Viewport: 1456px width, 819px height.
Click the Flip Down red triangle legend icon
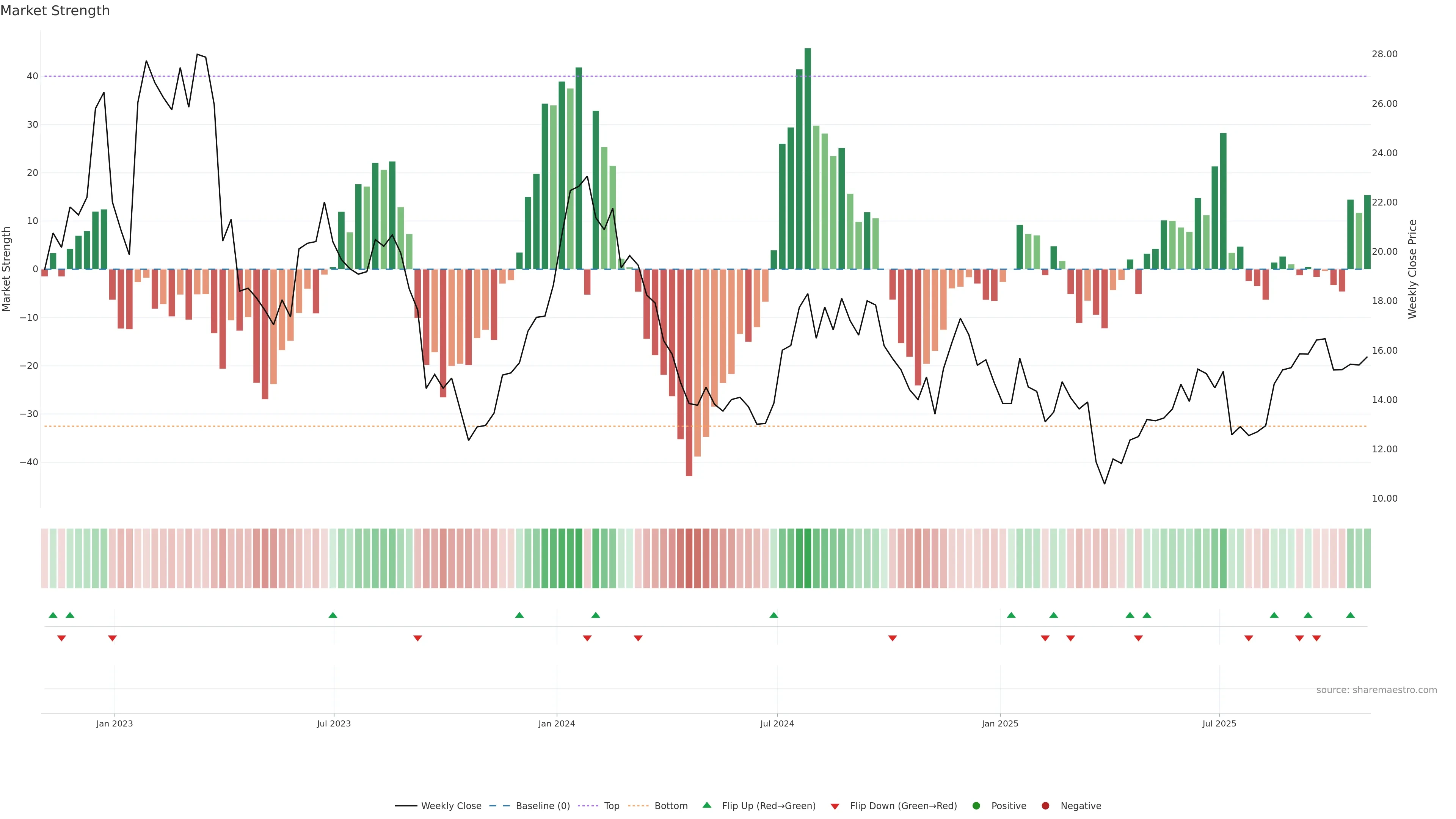(x=835, y=806)
